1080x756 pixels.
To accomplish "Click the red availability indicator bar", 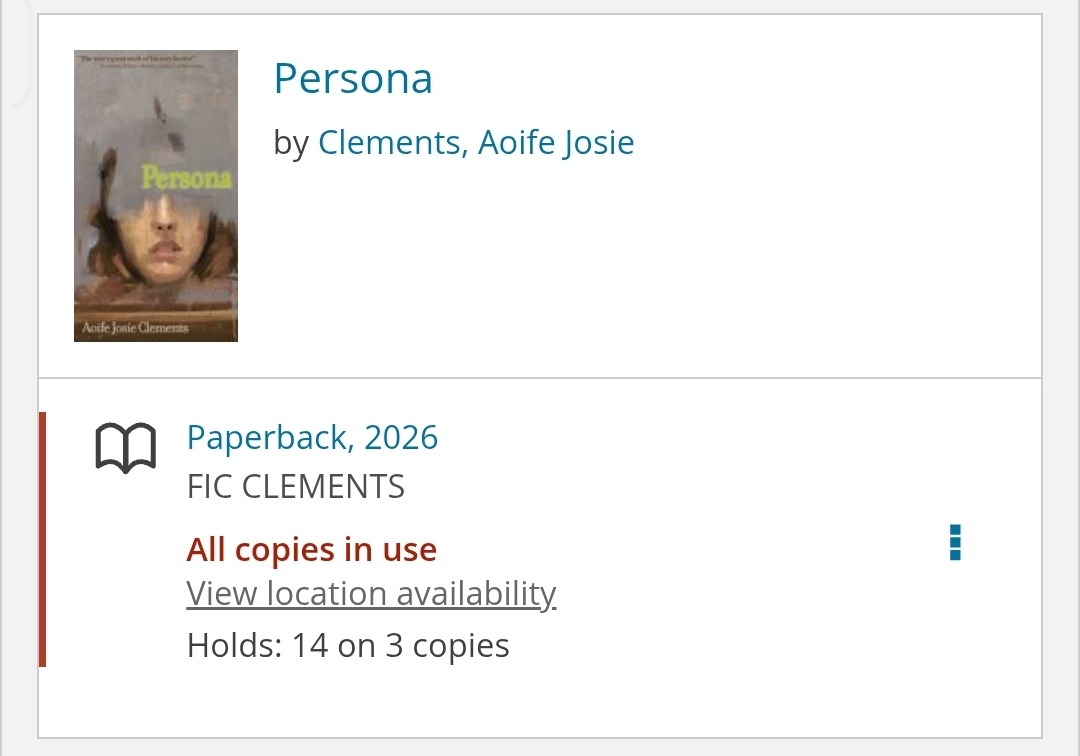I will [42, 539].
